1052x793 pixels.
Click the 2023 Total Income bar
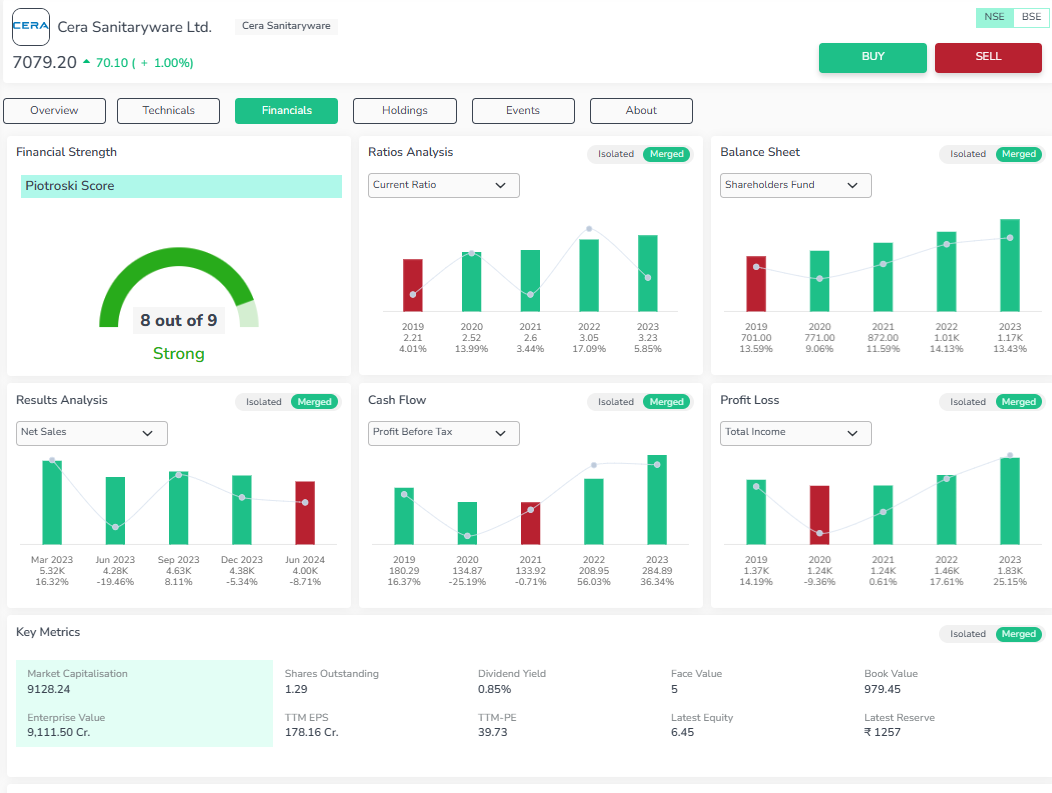(1010, 501)
